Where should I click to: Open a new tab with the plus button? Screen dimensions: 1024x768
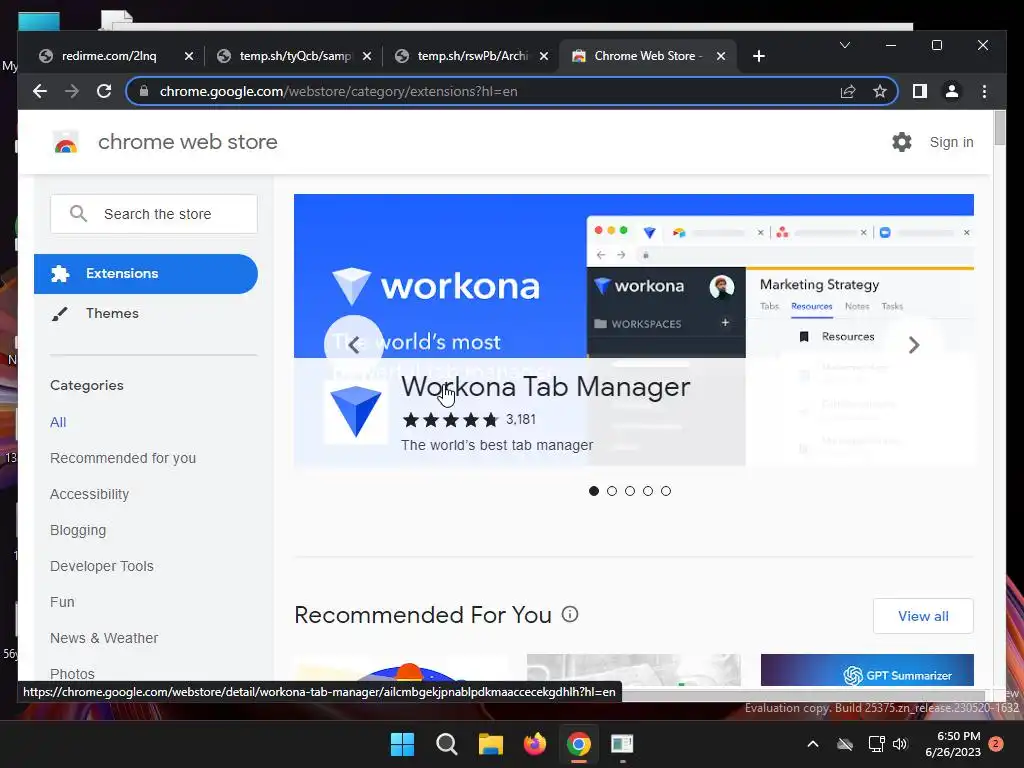pyautogui.click(x=758, y=56)
